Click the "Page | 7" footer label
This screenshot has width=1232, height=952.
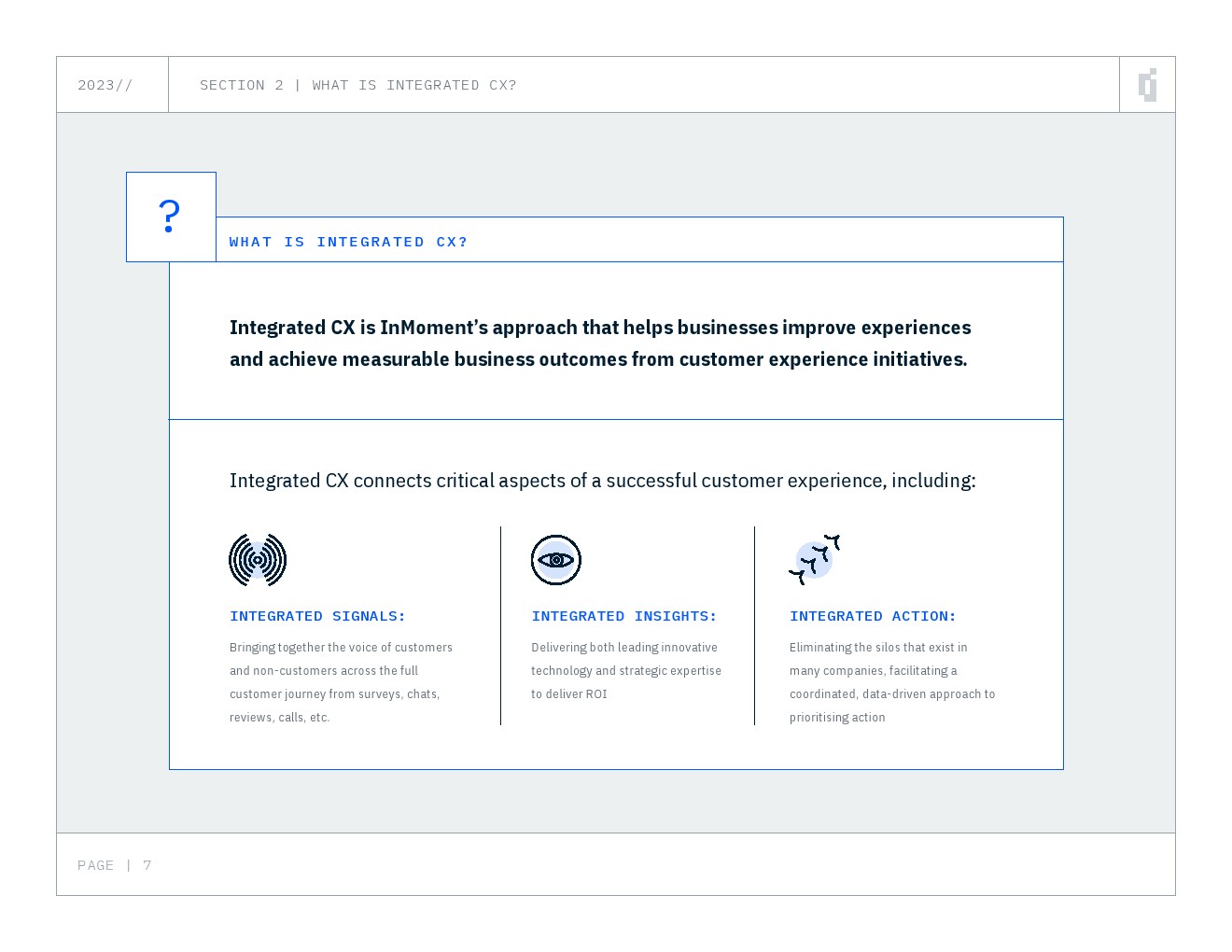[115, 865]
